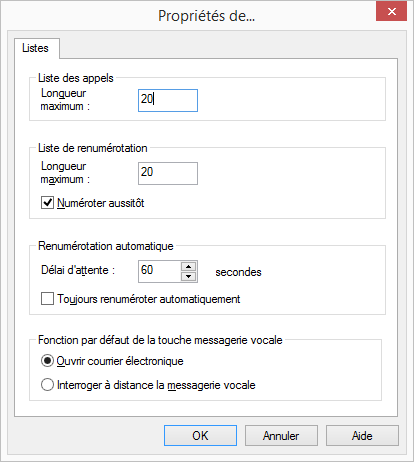Click the Listes tab
Screen dimensions: 414x462
point(37,48)
